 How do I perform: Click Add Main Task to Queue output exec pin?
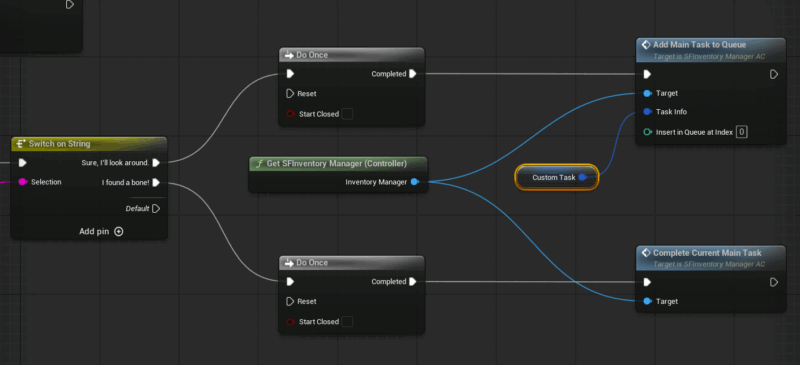pos(774,75)
